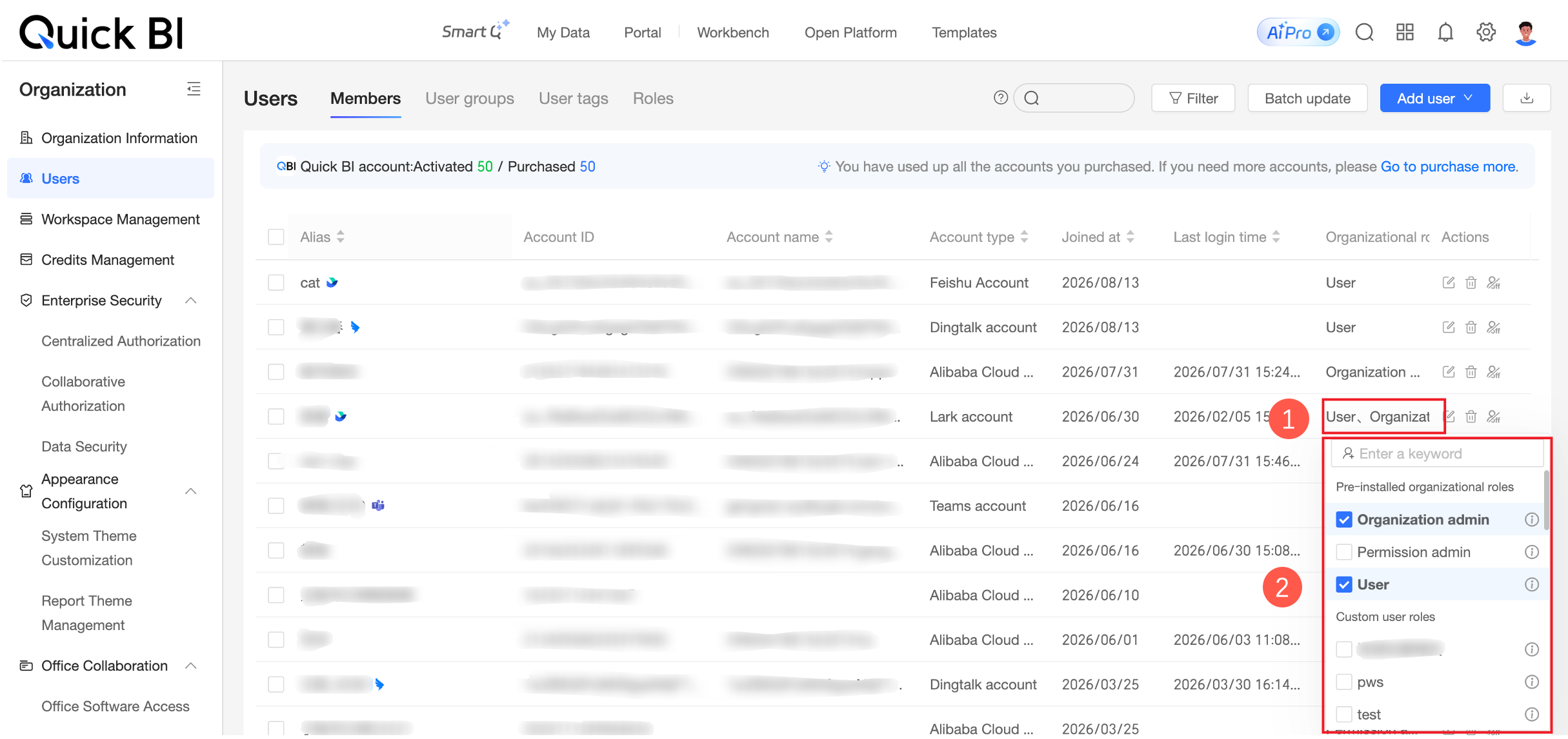
Task: Click the users search field
Action: [x=1074, y=98]
